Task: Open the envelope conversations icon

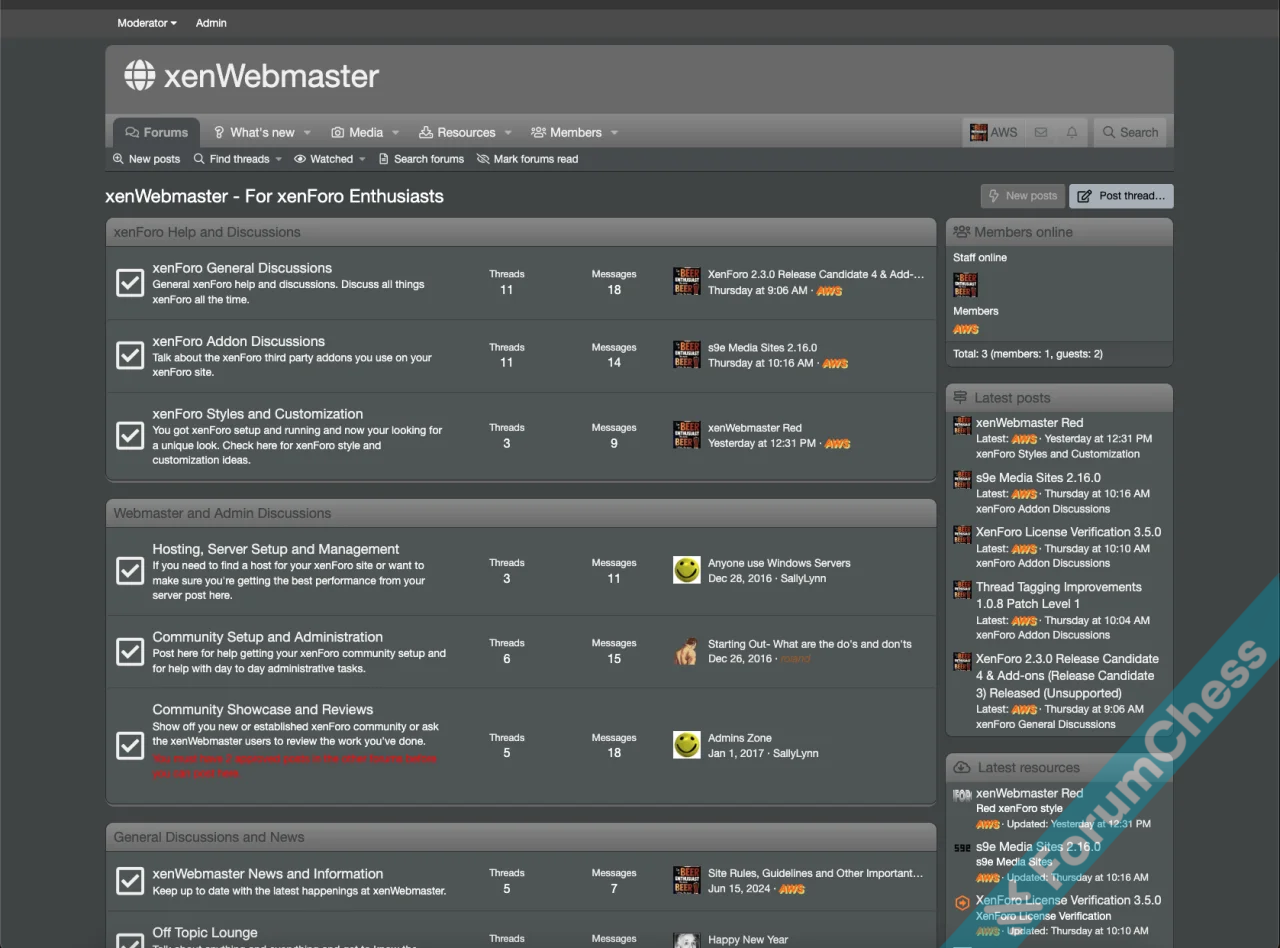Action: (1041, 132)
